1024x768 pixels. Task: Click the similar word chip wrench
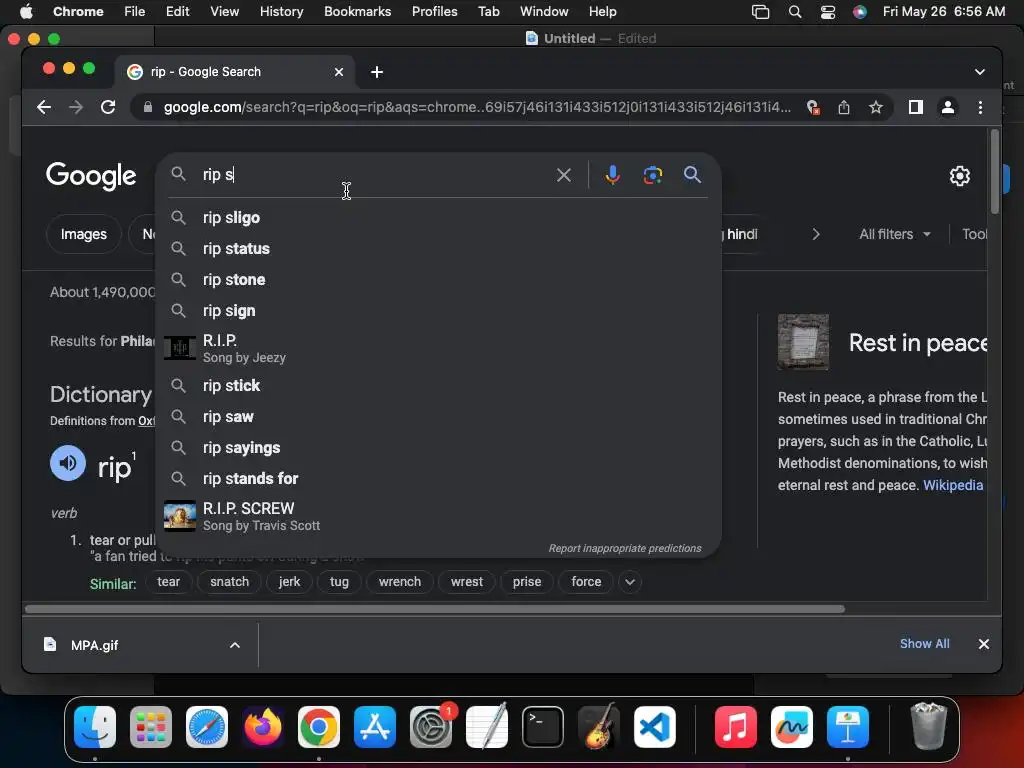(x=400, y=582)
